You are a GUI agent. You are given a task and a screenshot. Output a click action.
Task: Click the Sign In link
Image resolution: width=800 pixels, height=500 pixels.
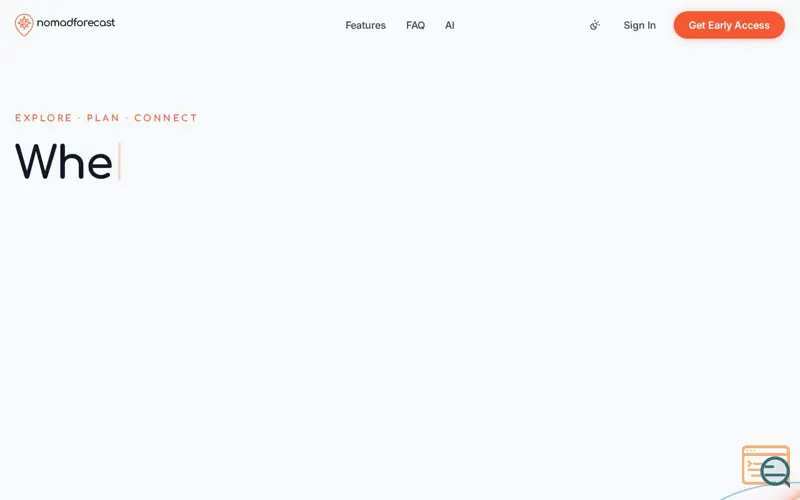coord(639,25)
